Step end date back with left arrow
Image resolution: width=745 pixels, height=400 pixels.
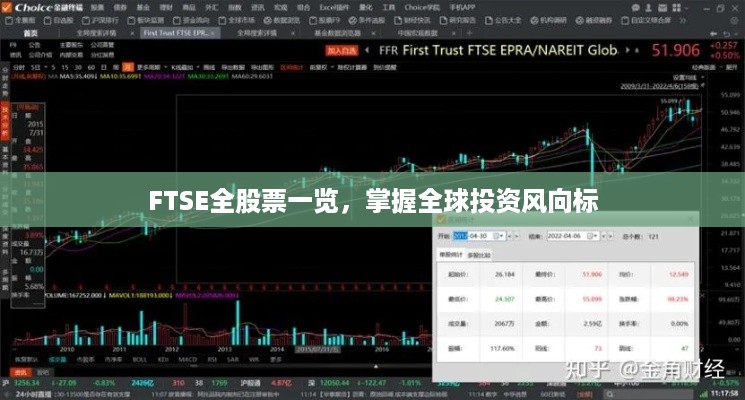pyautogui.click(x=604, y=236)
